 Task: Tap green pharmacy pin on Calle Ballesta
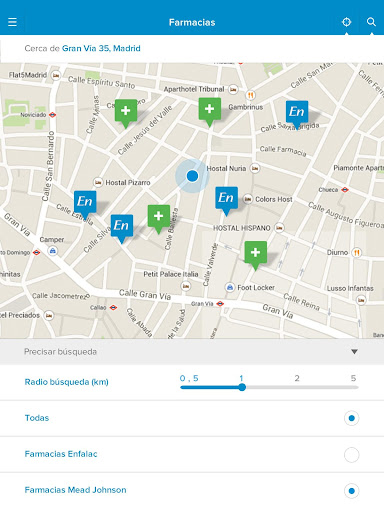point(159,219)
